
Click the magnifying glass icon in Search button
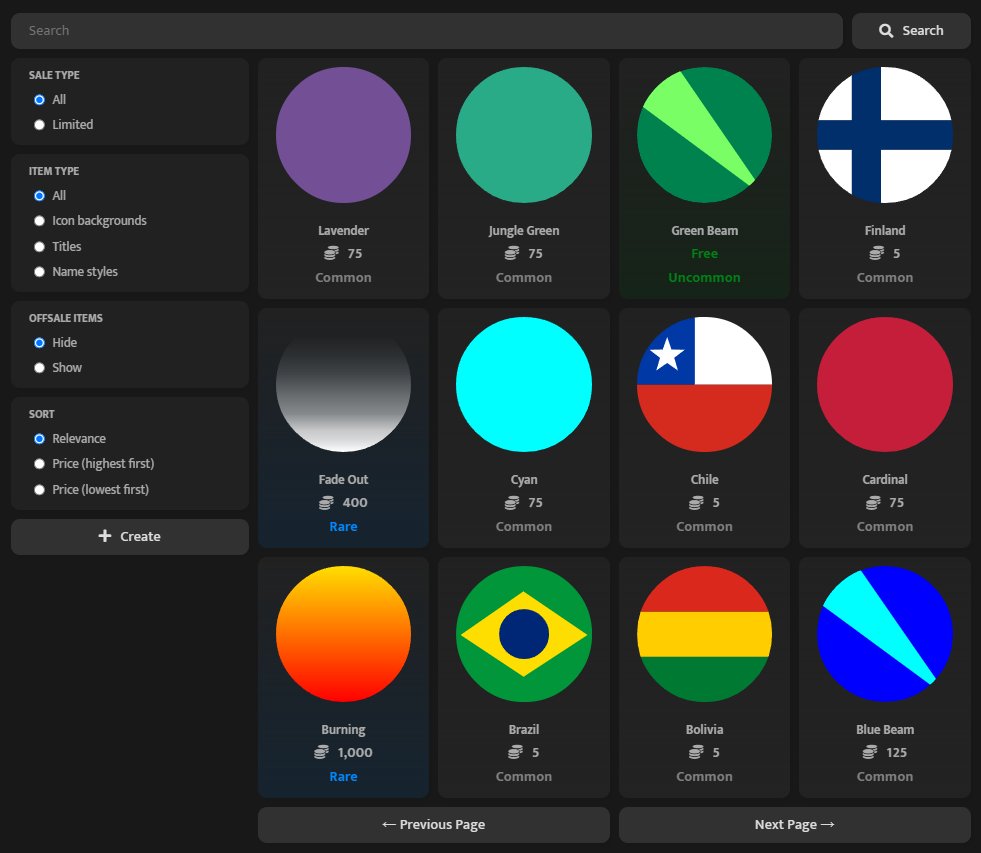click(886, 31)
